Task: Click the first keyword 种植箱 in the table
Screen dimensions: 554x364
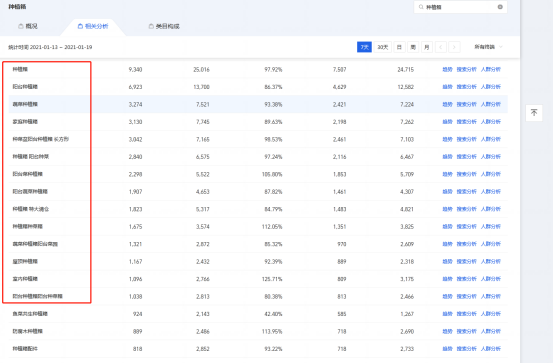Action: tap(20, 70)
